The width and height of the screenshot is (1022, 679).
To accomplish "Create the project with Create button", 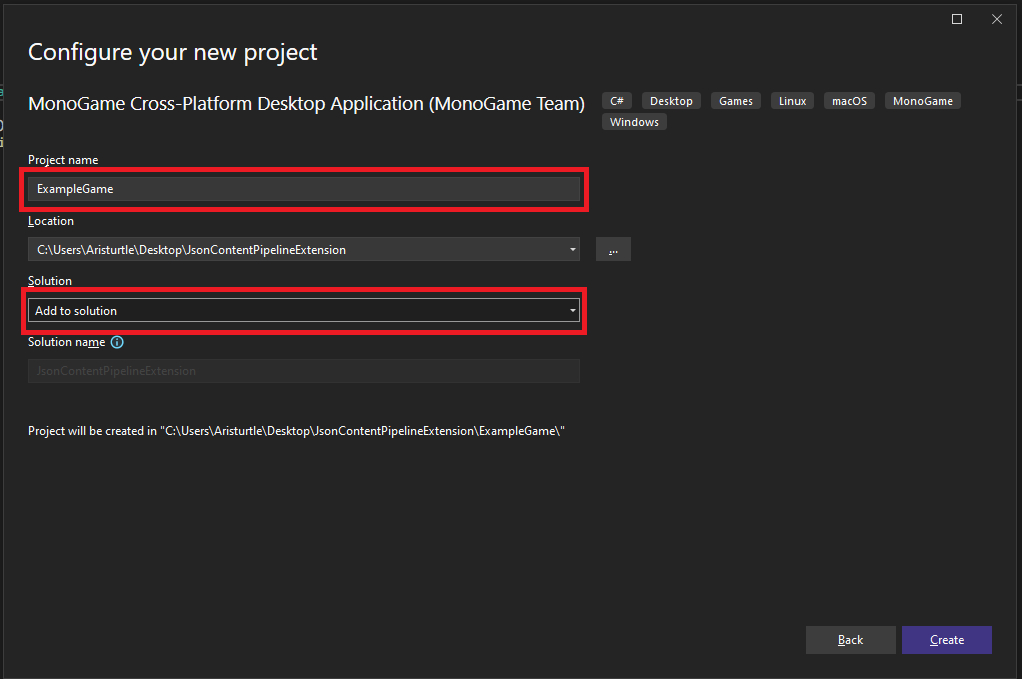I will click(946, 640).
